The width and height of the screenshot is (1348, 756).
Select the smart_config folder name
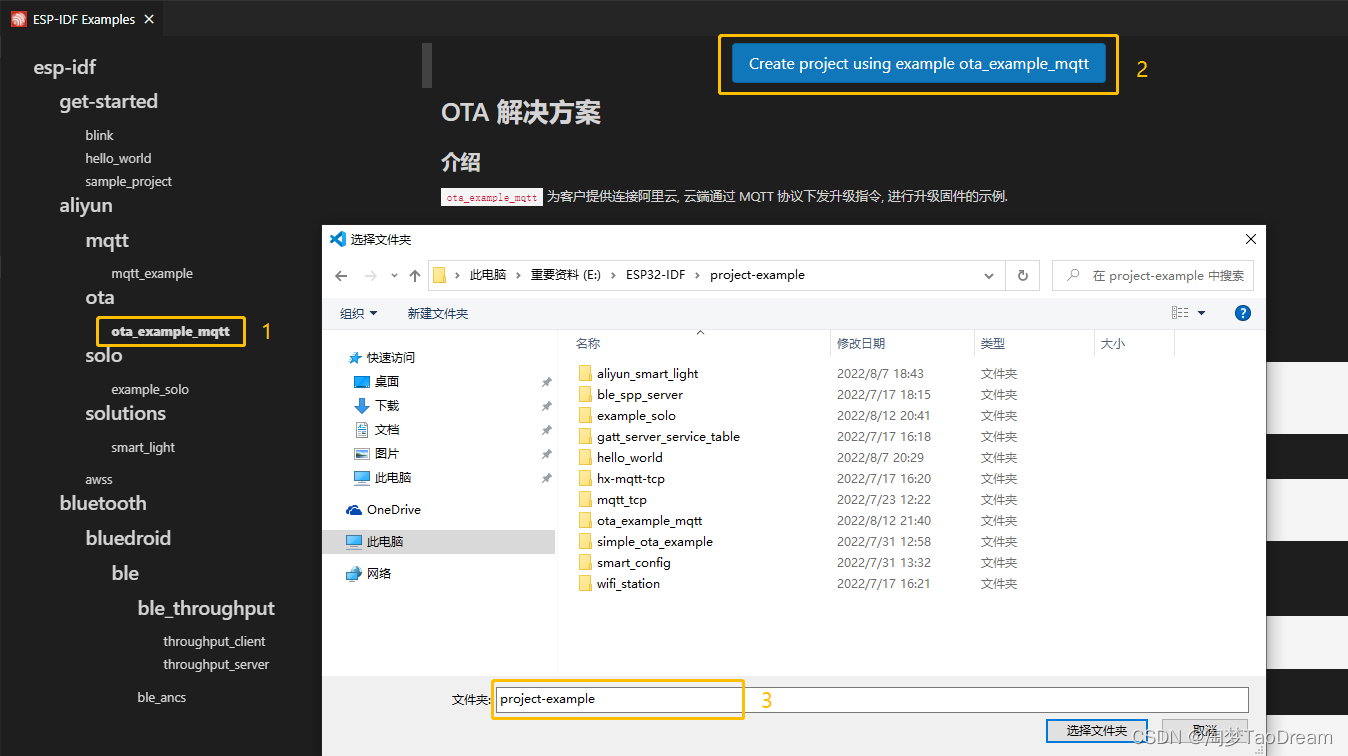[634, 562]
